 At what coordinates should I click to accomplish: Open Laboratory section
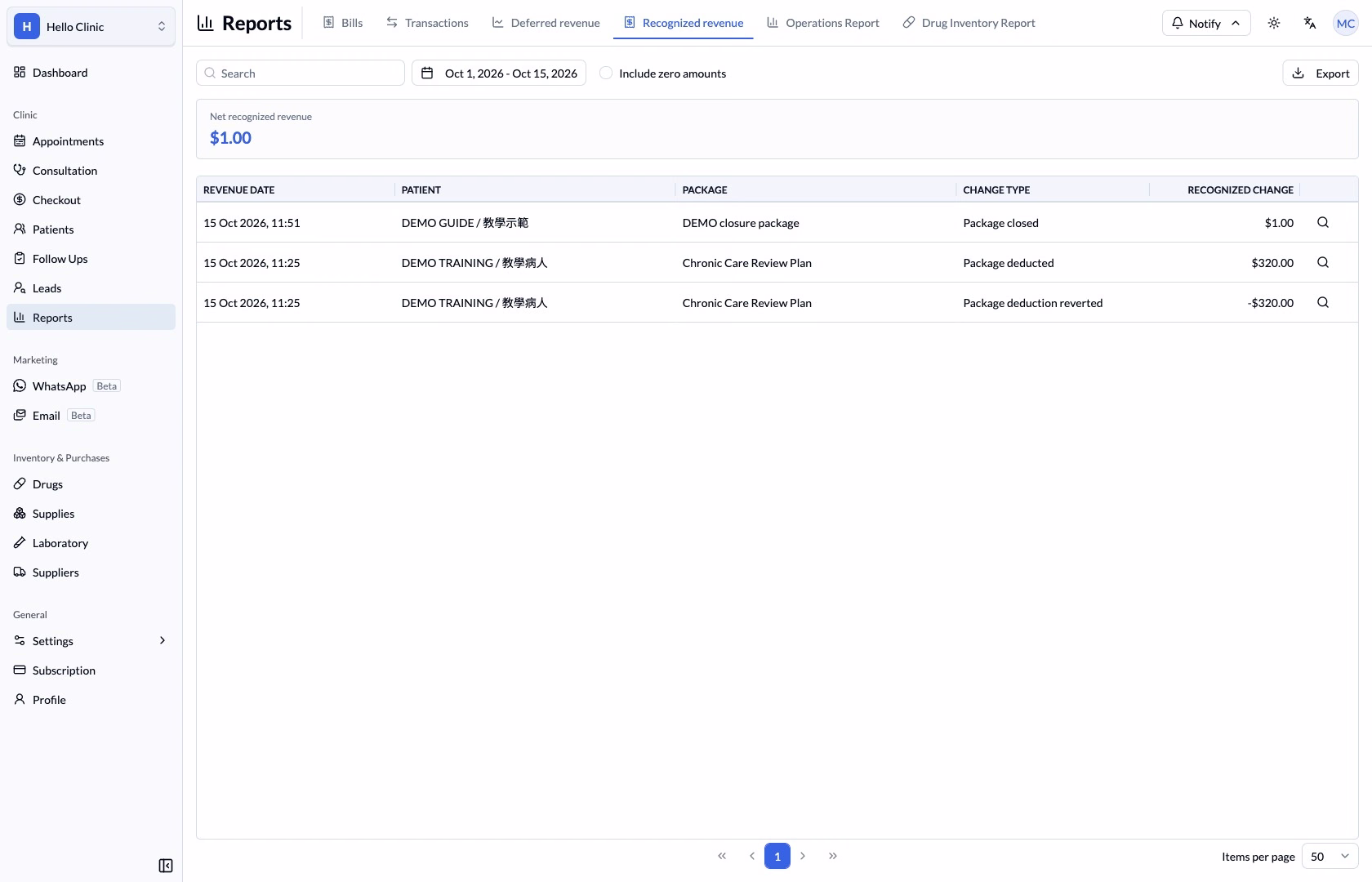[x=91, y=543]
